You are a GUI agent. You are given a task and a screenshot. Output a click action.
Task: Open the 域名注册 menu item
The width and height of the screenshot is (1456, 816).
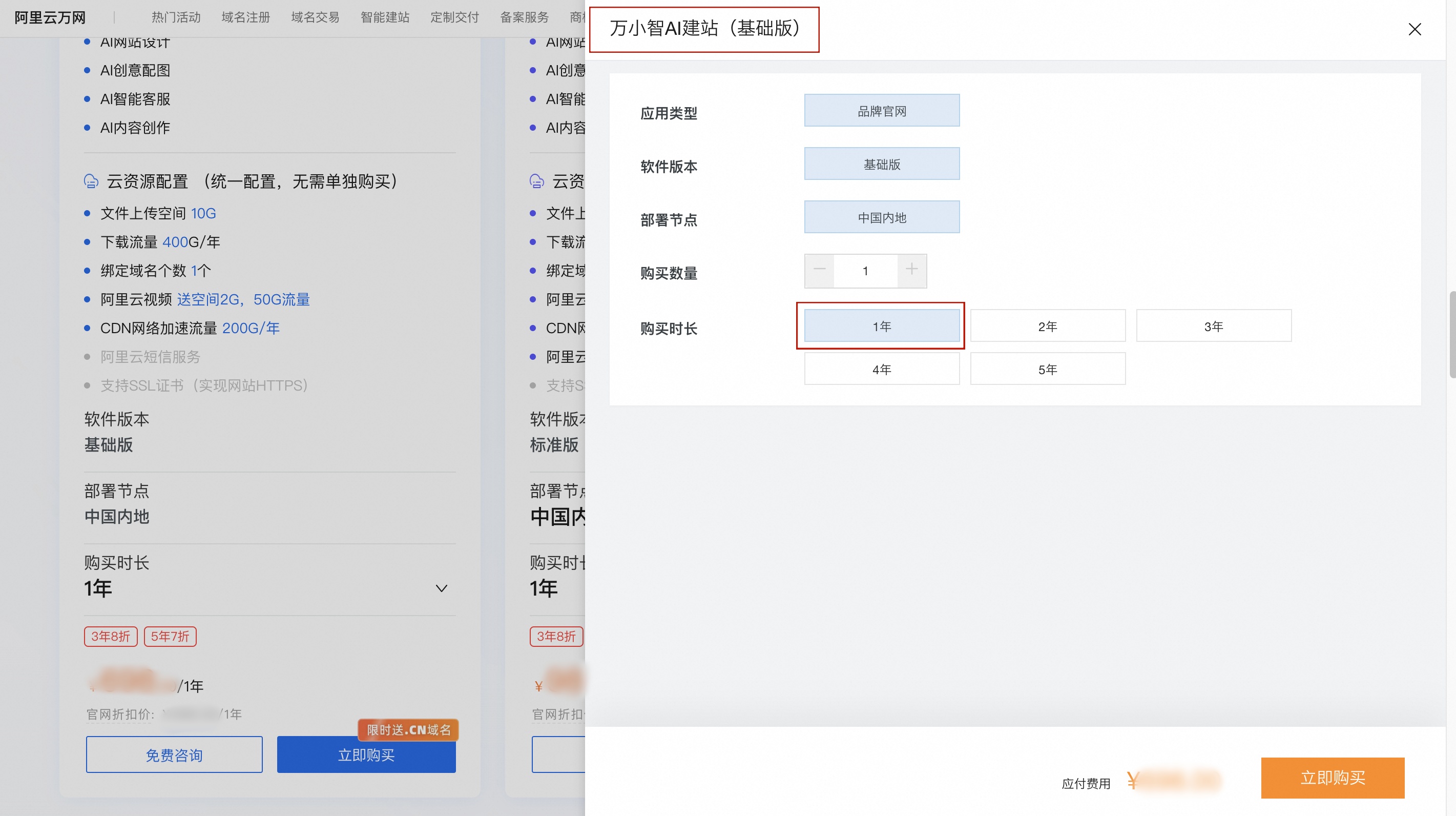tap(245, 17)
